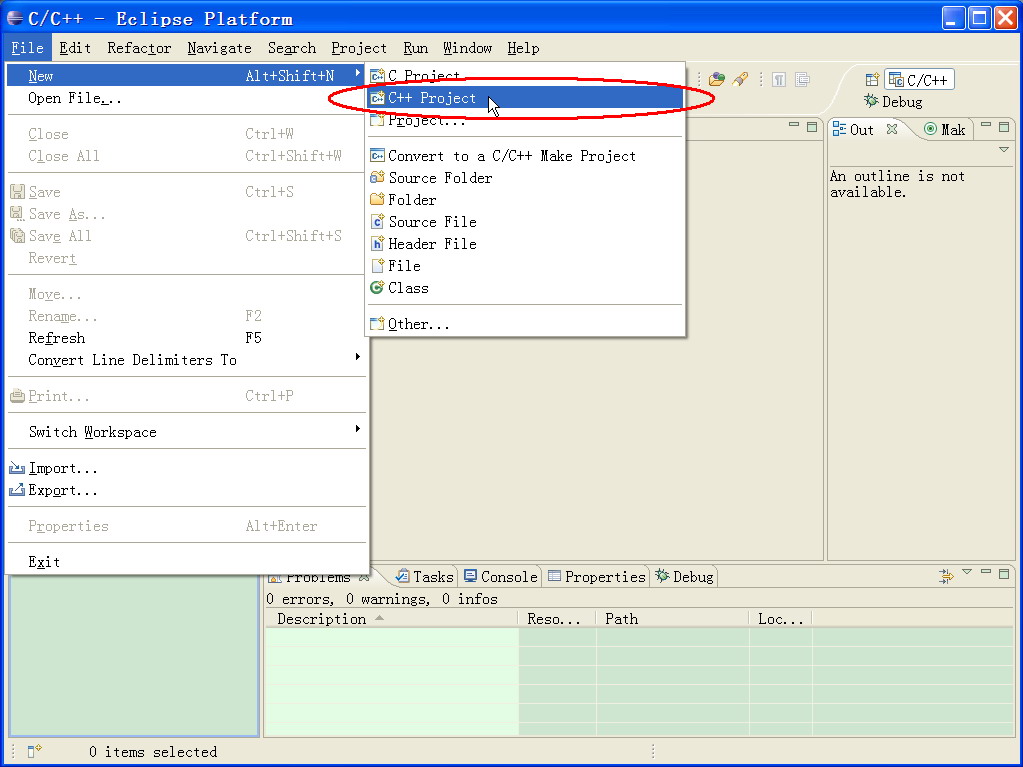Open Import... from the File menu
Viewport: 1023px width, 767px height.
[x=187, y=468]
